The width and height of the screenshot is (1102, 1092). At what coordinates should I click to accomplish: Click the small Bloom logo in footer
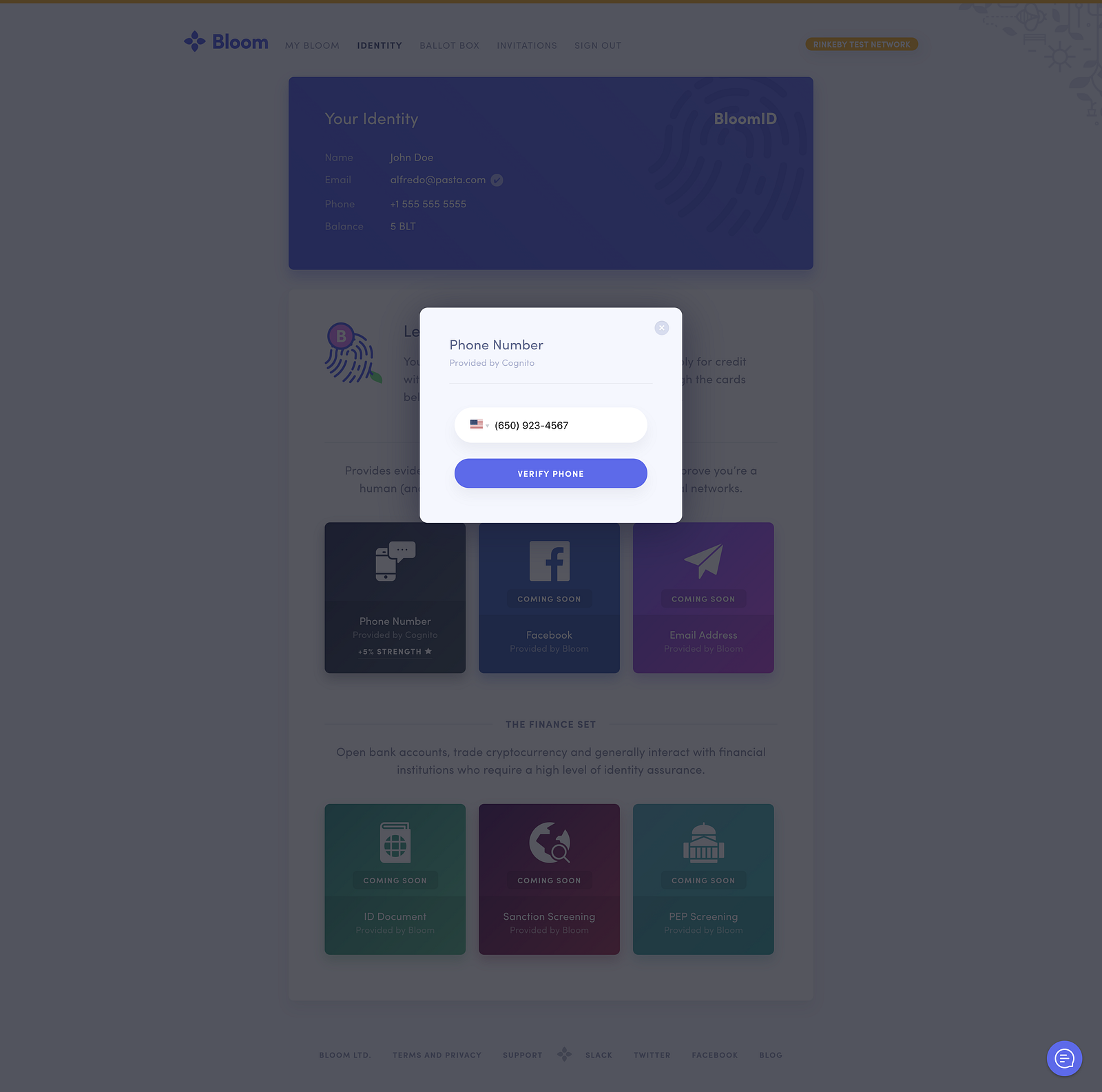click(564, 1054)
